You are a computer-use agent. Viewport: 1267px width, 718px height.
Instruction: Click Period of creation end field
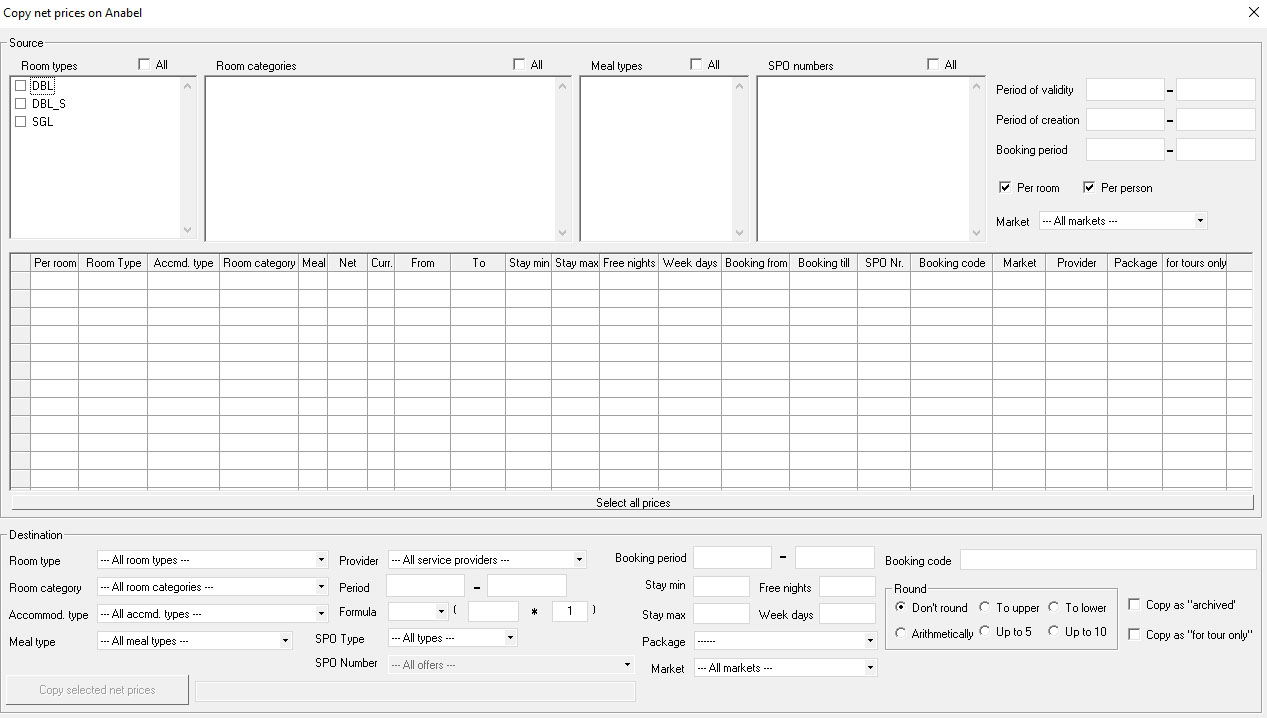(1215, 120)
